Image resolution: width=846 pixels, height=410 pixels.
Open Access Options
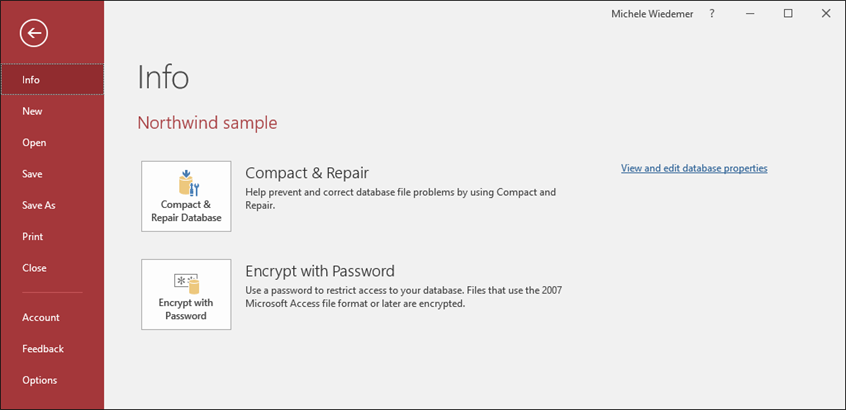52,380
